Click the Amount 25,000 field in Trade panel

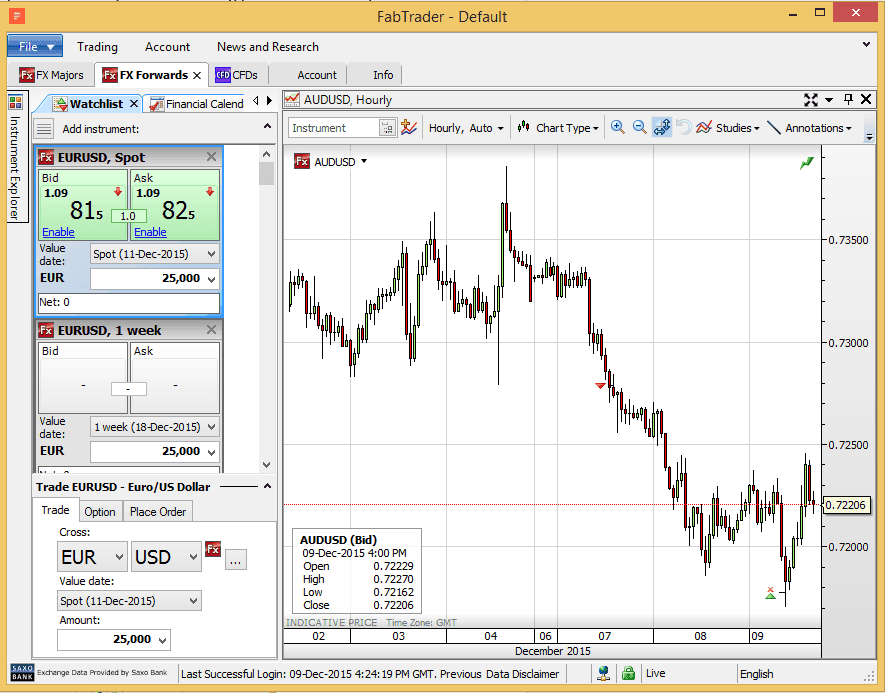point(113,639)
